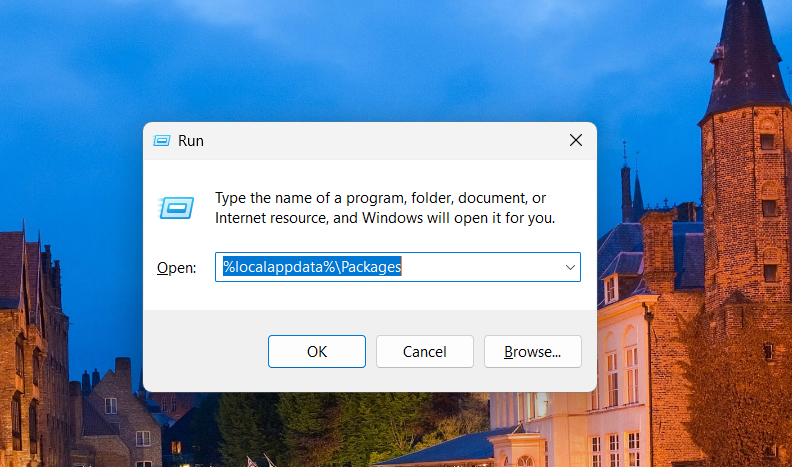The width and height of the screenshot is (792, 467).
Task: Click the "Run" title text
Action: coord(191,141)
